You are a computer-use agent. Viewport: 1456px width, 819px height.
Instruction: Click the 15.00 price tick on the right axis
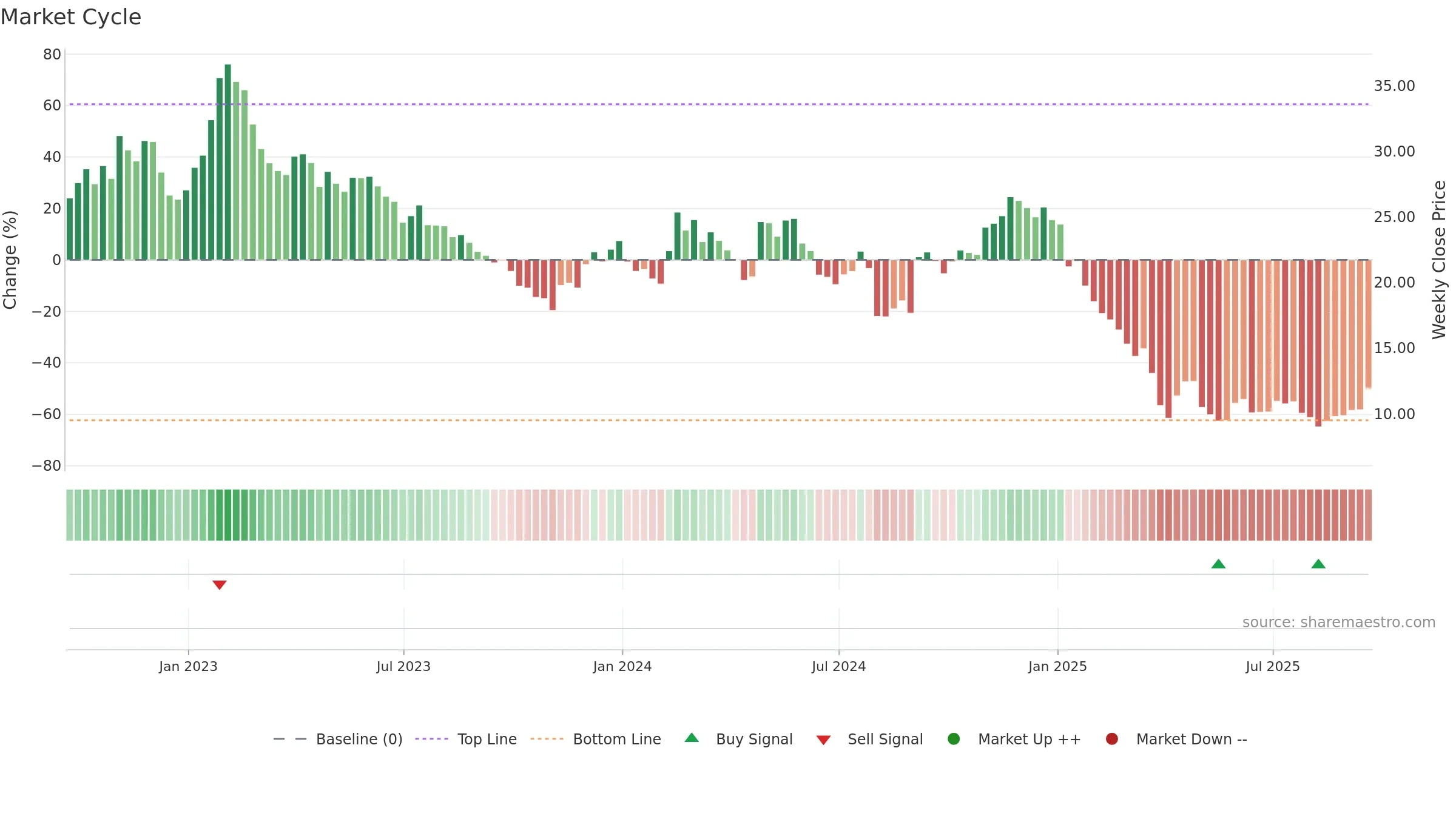tap(1394, 348)
